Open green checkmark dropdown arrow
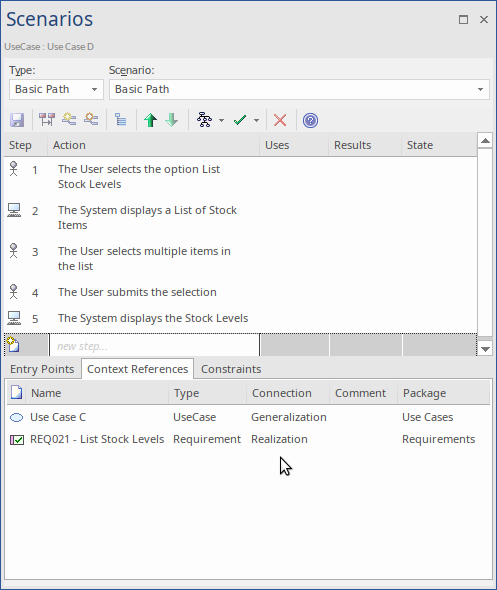 click(256, 121)
